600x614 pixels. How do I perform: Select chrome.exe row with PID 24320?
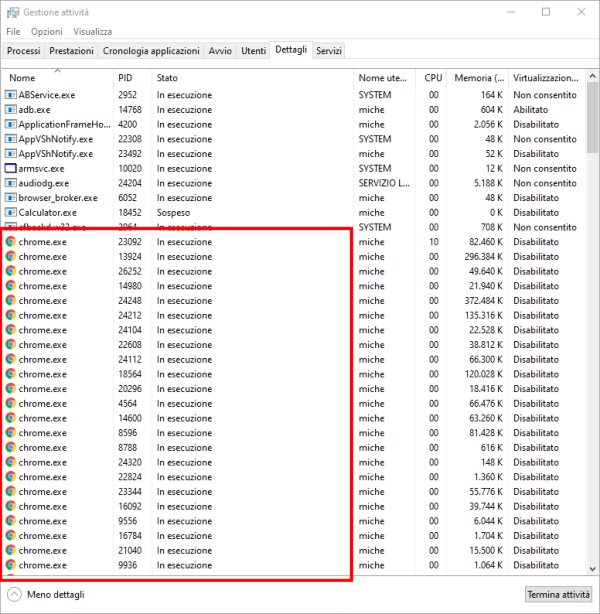coord(294,462)
